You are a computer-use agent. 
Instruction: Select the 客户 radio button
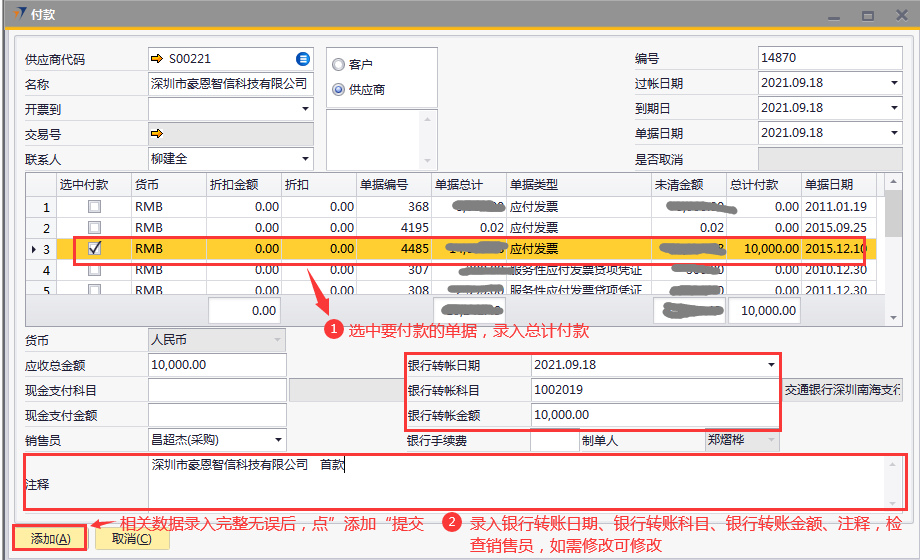tap(338, 64)
